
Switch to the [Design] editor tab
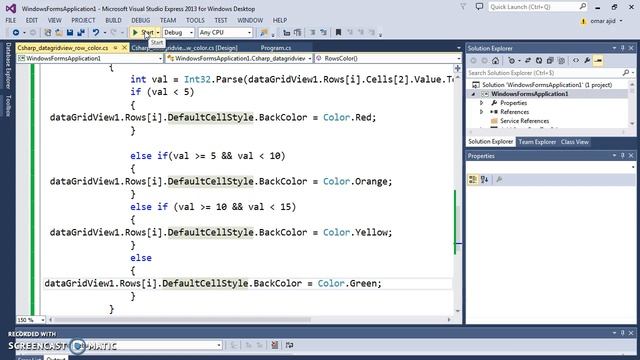(x=185, y=48)
